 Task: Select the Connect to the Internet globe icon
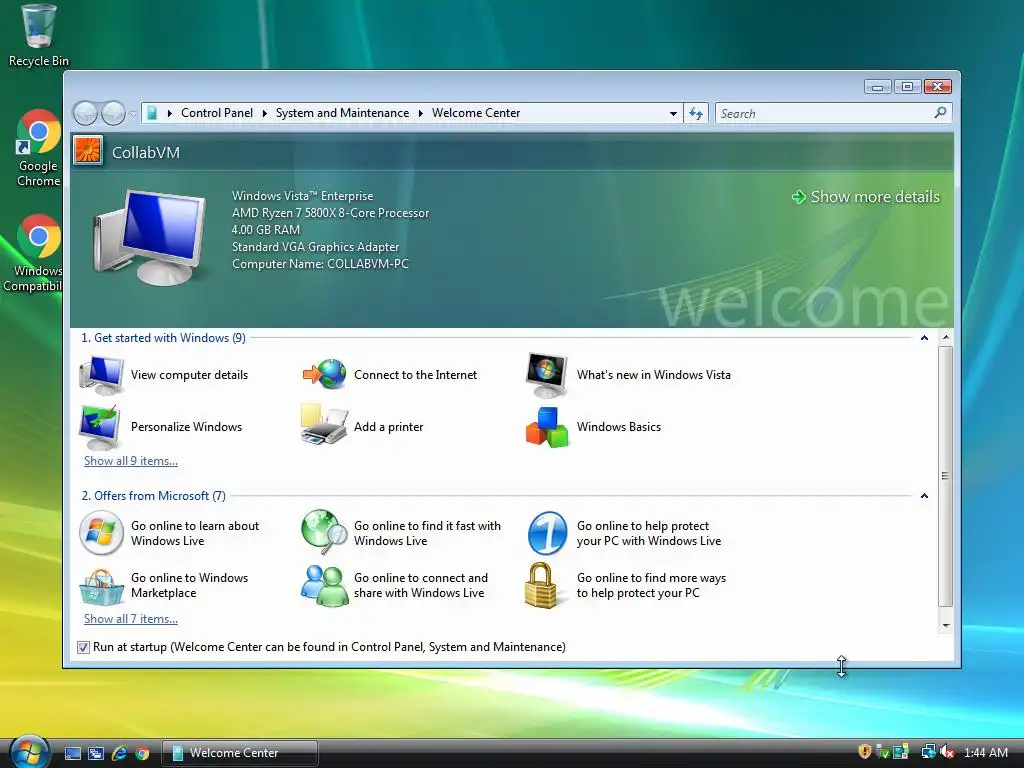[x=325, y=374]
